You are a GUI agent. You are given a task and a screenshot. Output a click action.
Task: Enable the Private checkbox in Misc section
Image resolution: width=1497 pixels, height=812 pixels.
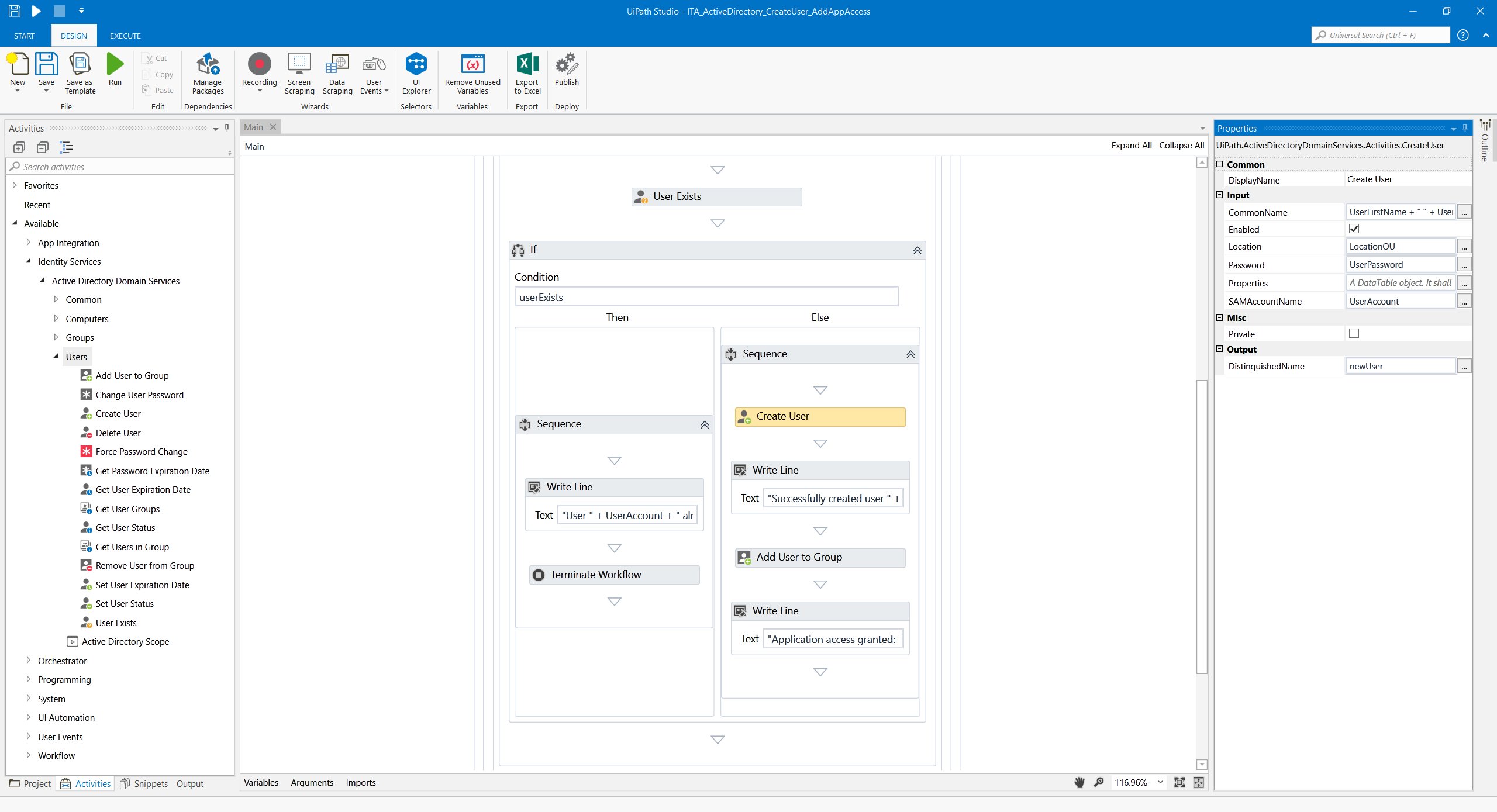point(1354,333)
